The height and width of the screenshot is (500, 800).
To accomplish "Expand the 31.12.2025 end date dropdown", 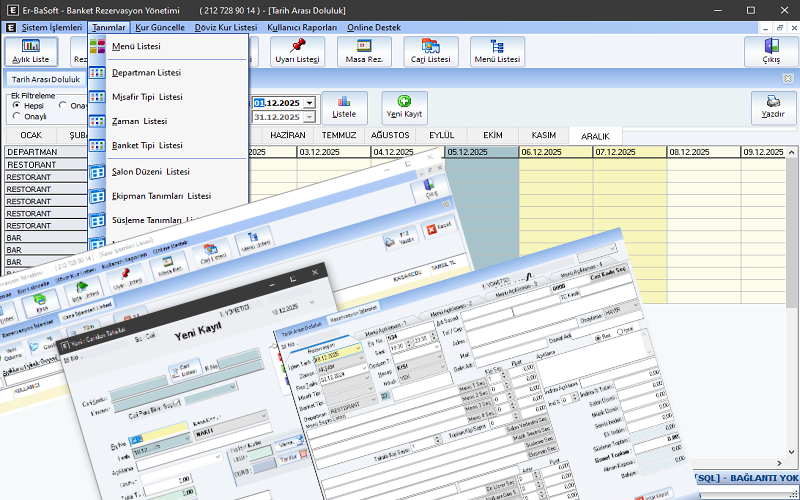I will (310, 117).
